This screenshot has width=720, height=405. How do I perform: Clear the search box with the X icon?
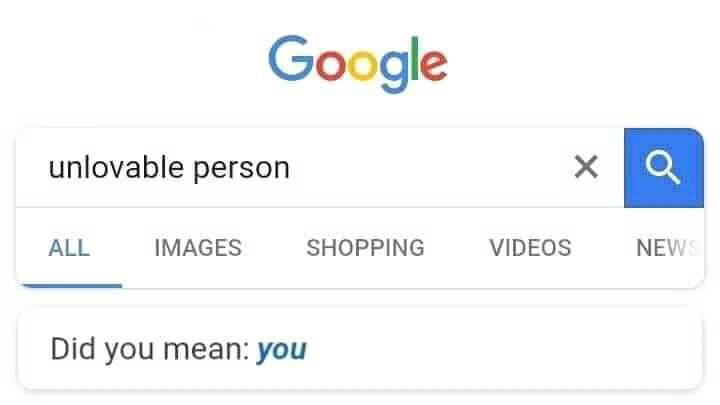[586, 166]
